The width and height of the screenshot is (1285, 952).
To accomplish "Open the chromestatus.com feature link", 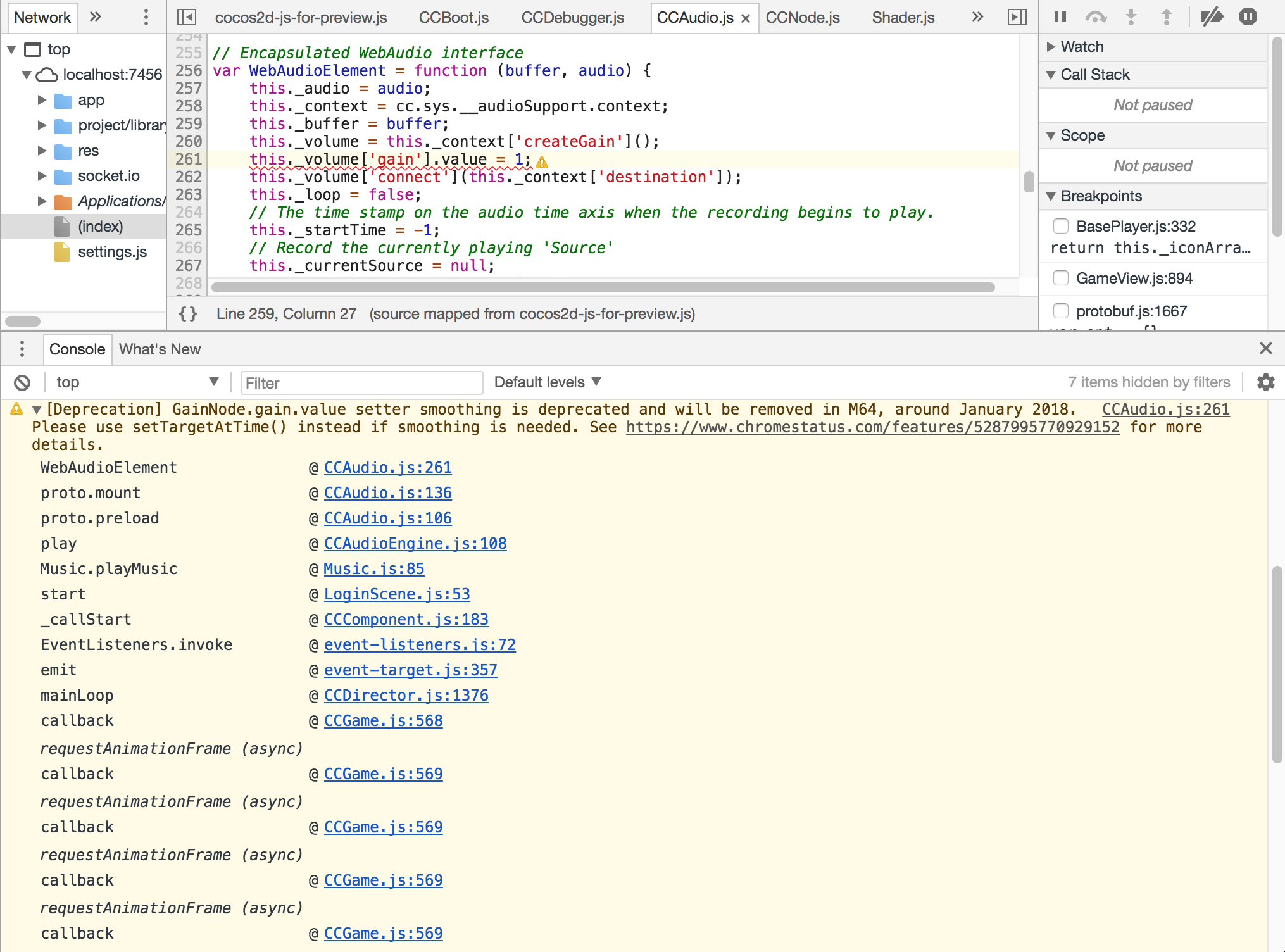I will pos(872,427).
